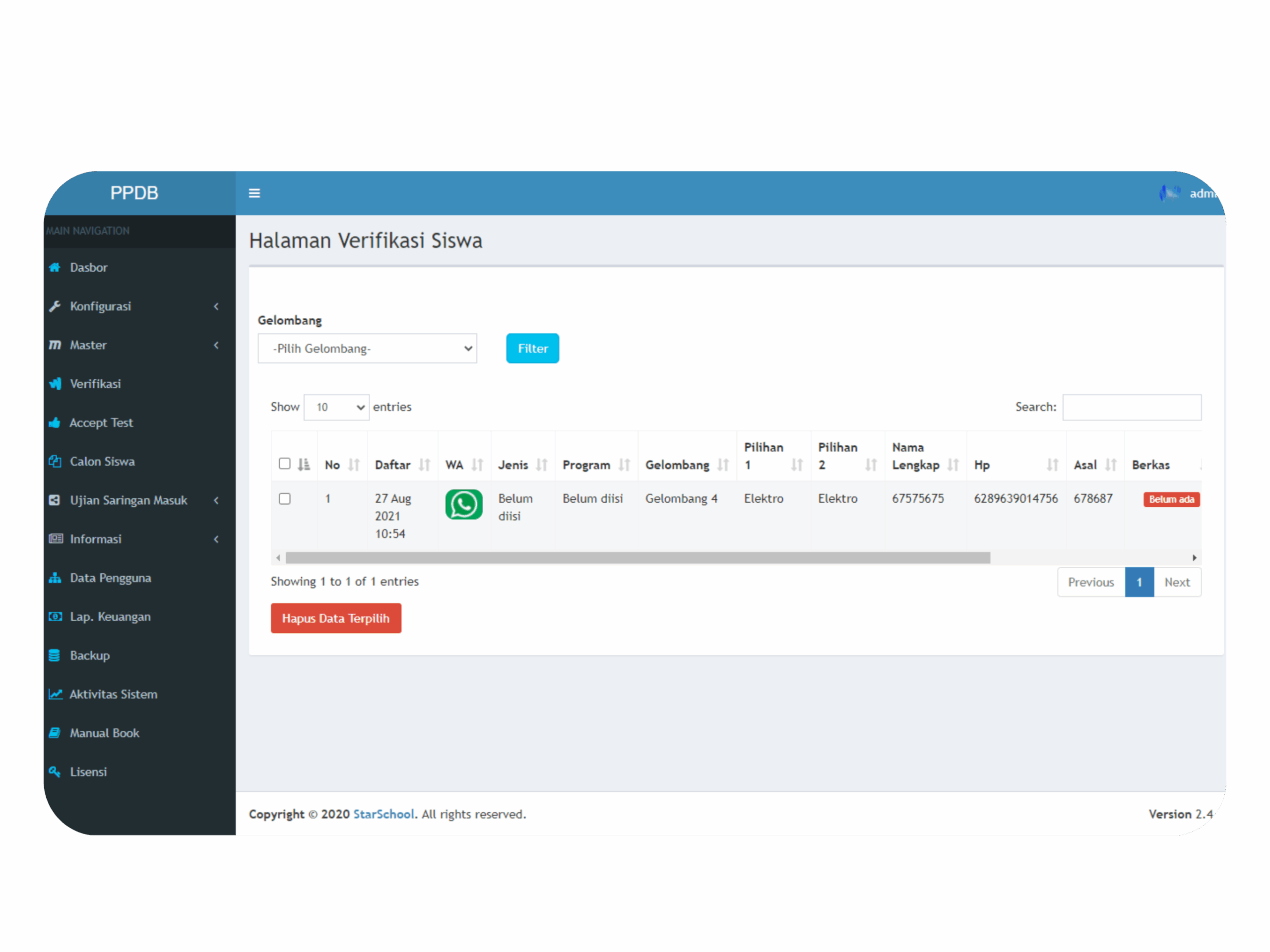Click the red Belum ada badge
Viewport: 1270px width, 952px height.
1172,500
